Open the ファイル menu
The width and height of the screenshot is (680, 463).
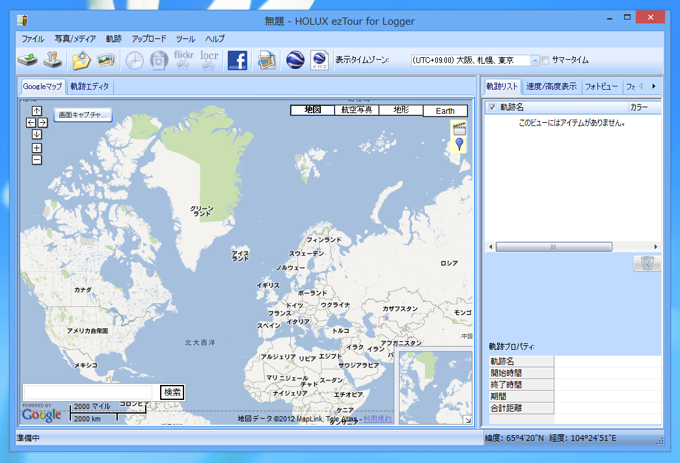click(33, 39)
